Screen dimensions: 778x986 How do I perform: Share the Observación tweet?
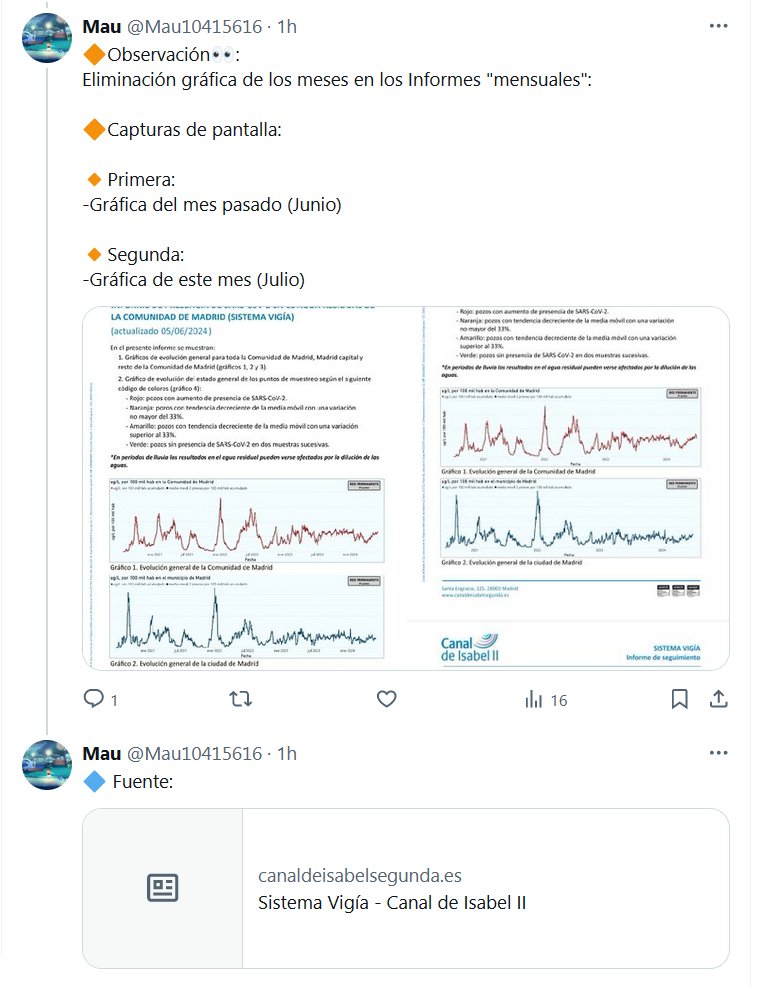tap(717, 700)
